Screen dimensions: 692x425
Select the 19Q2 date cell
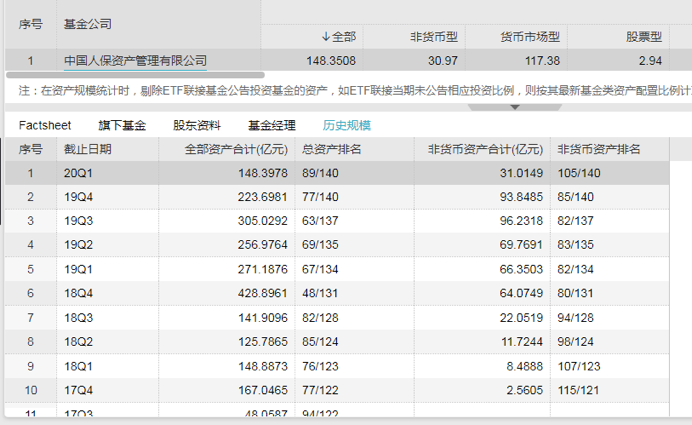(x=78, y=244)
